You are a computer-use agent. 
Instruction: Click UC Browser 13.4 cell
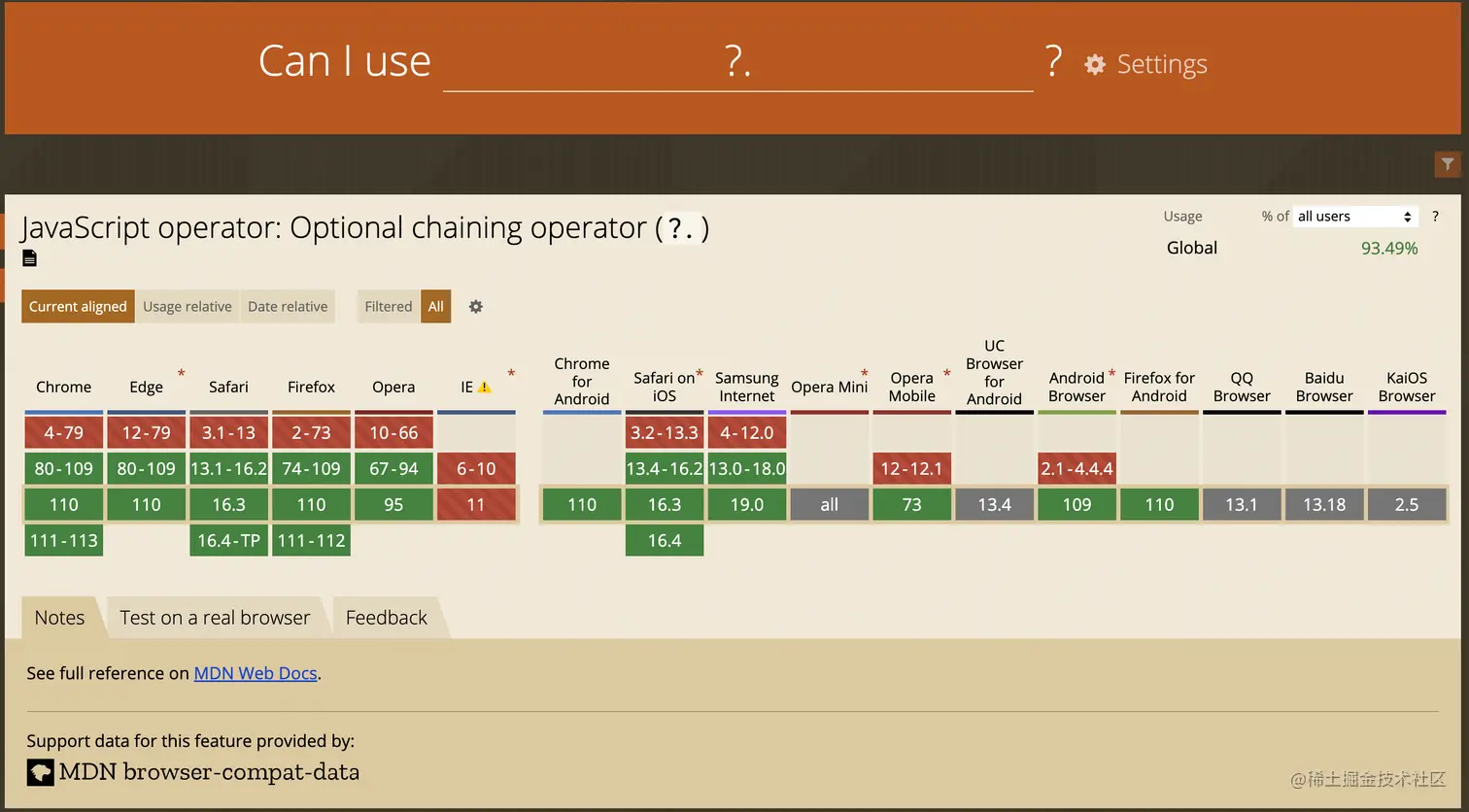994,504
